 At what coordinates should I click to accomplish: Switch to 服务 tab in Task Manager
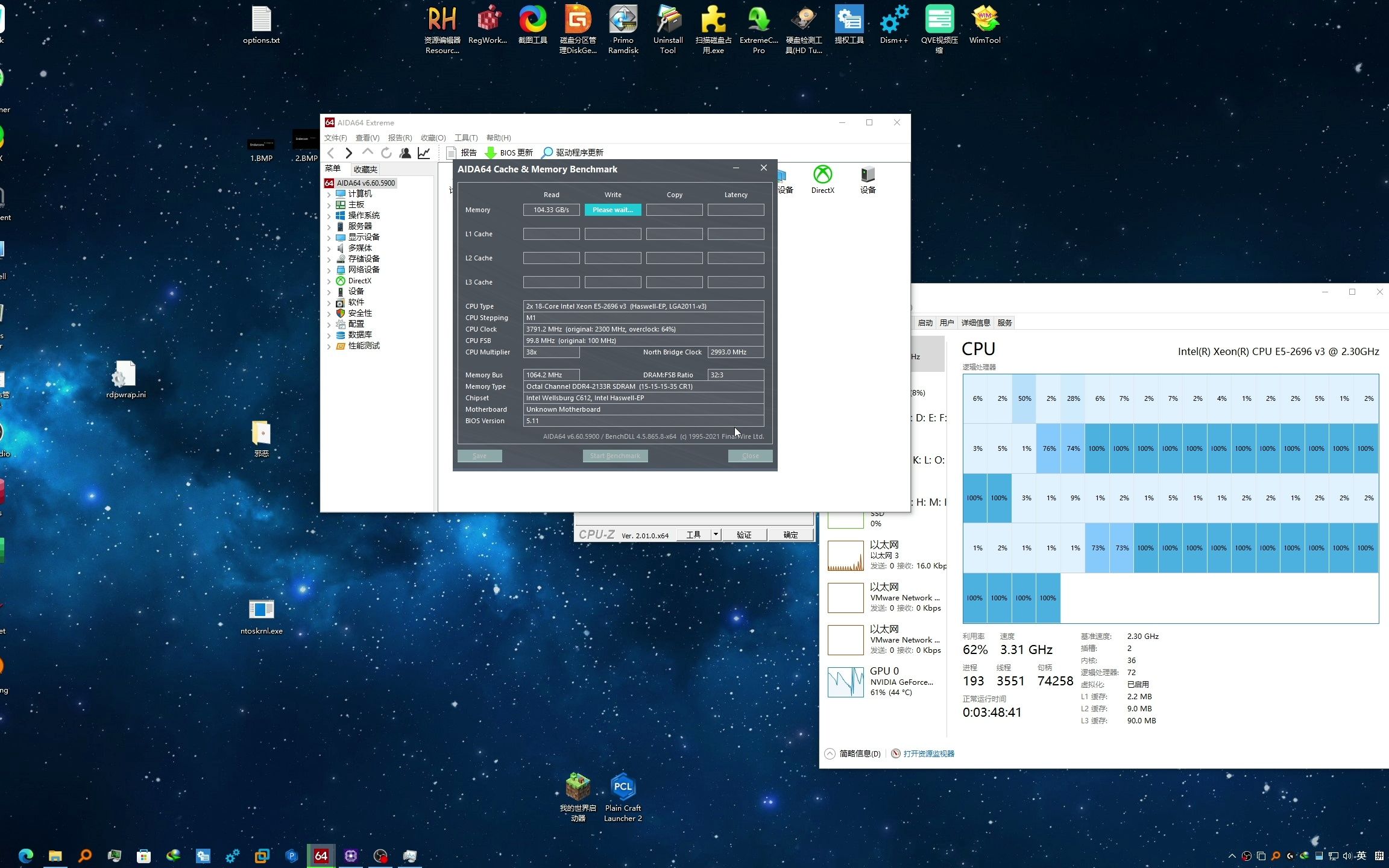click(1004, 323)
